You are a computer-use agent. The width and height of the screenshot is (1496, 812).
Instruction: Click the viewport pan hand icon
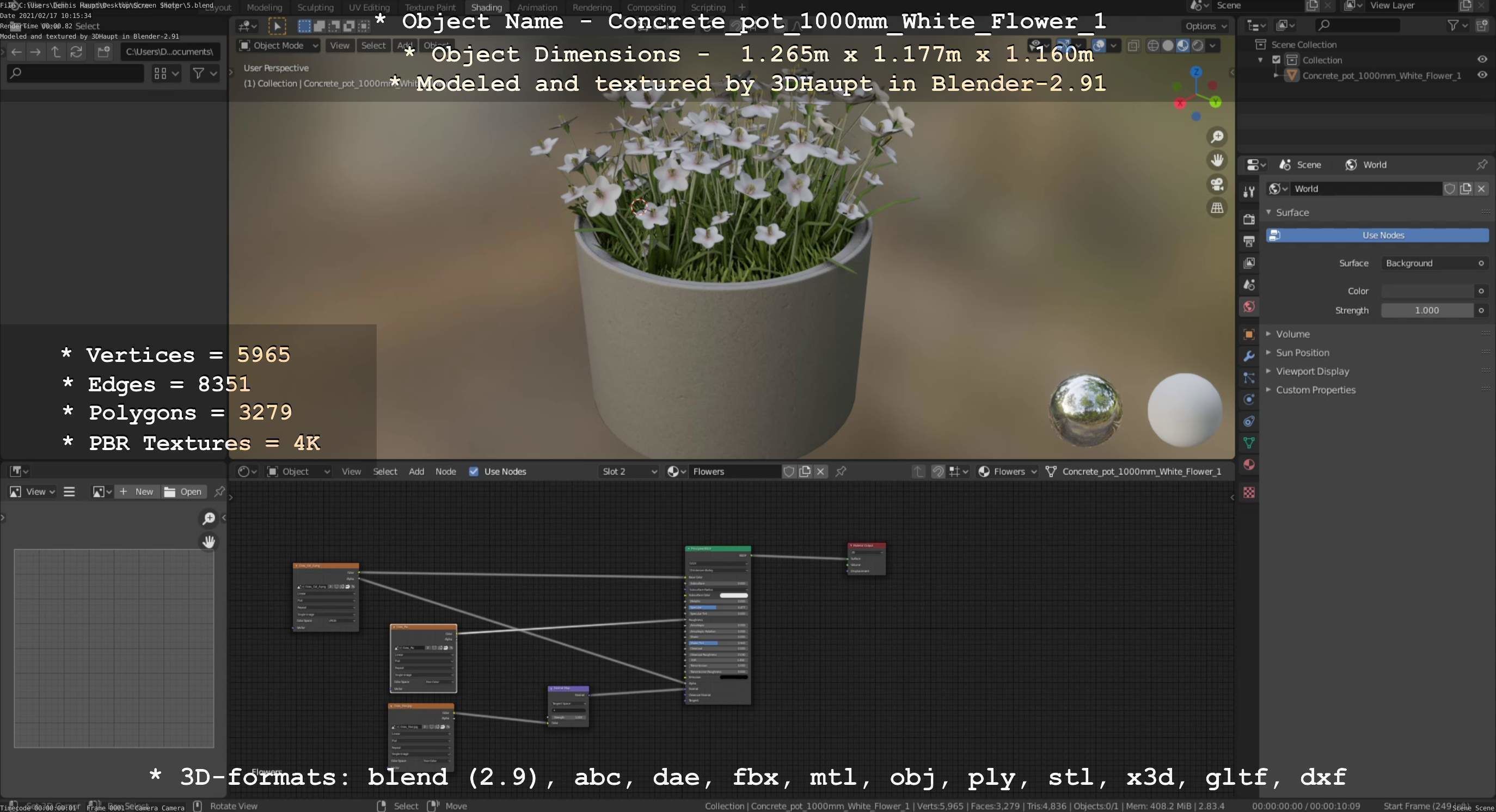click(x=1217, y=160)
